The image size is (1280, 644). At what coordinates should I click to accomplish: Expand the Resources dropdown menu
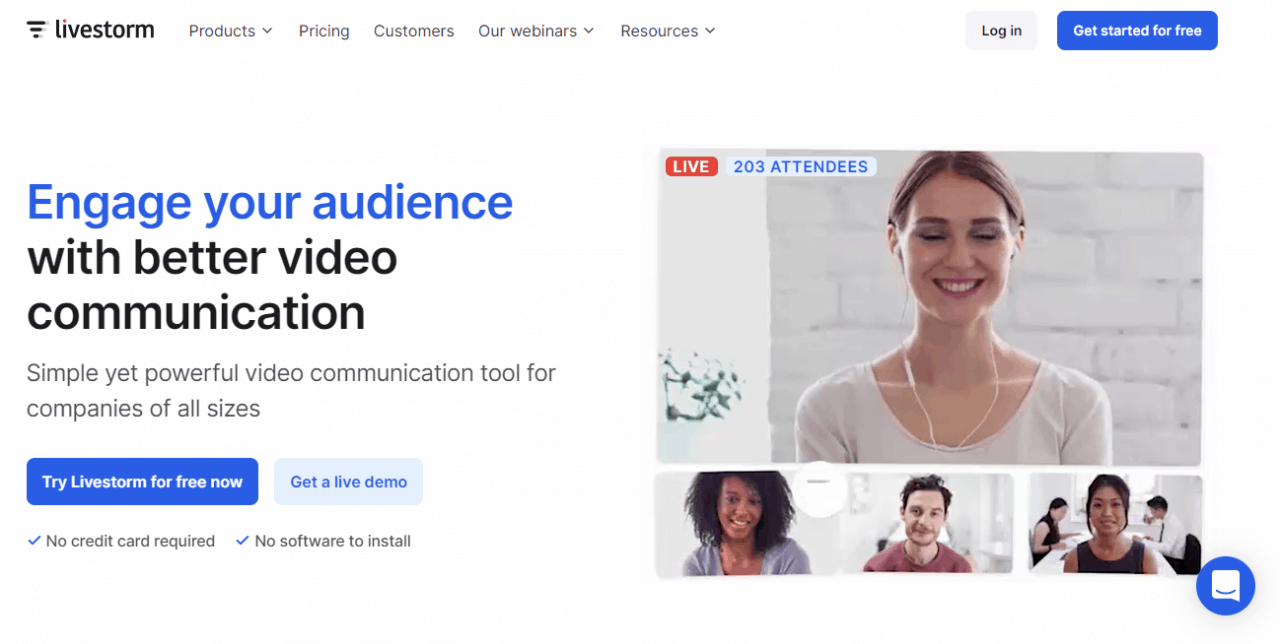coord(668,31)
